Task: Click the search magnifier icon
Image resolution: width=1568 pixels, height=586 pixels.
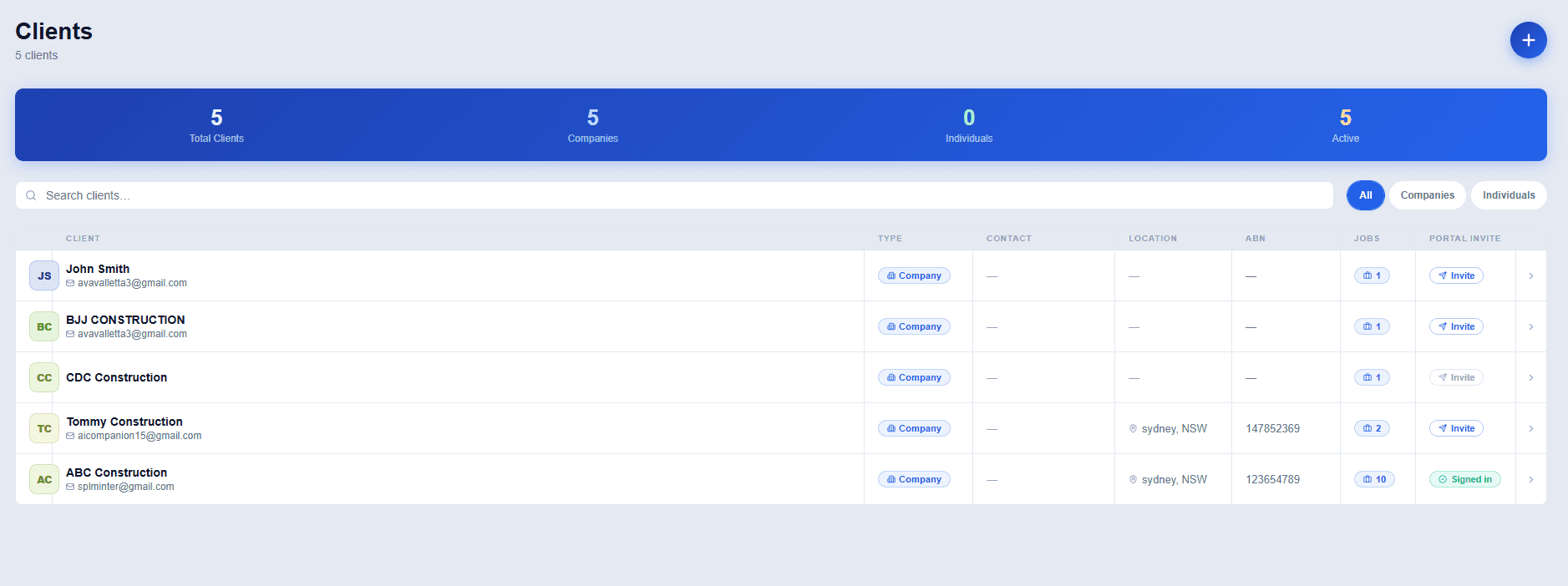Action: click(31, 195)
